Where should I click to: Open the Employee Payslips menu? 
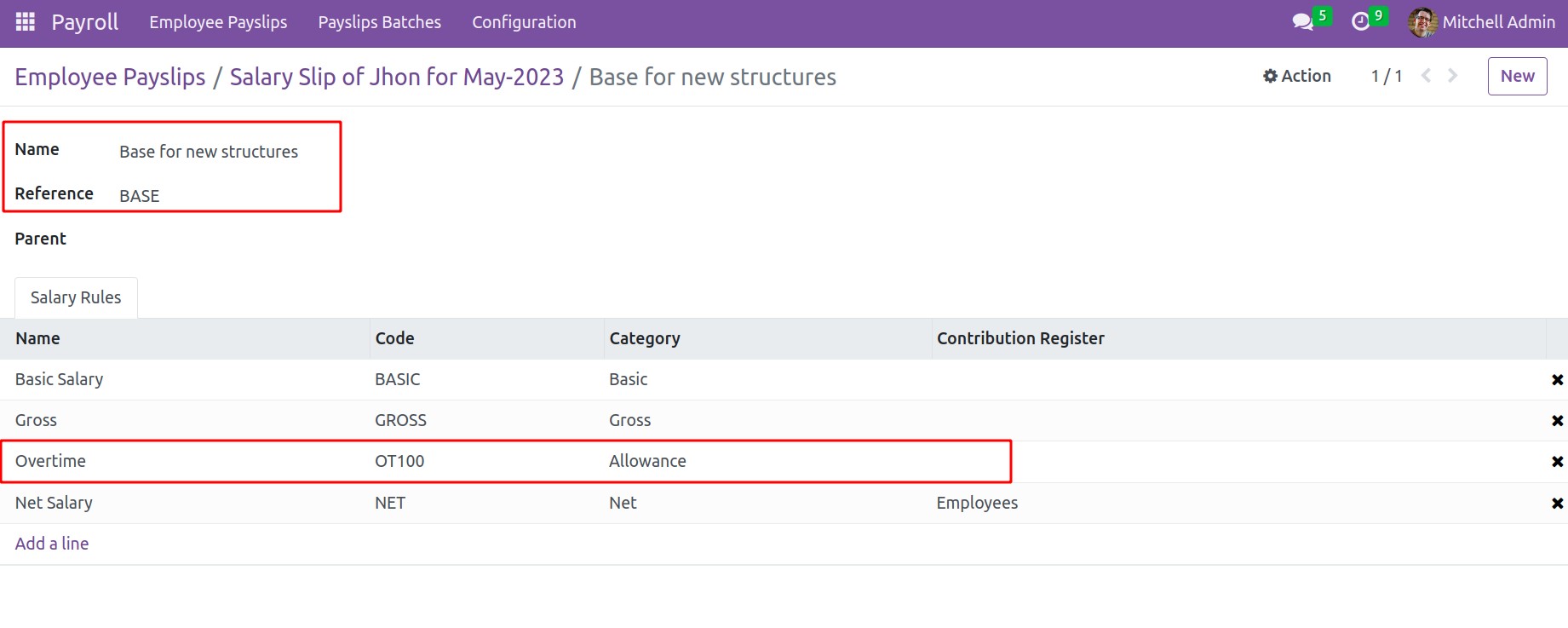218,22
